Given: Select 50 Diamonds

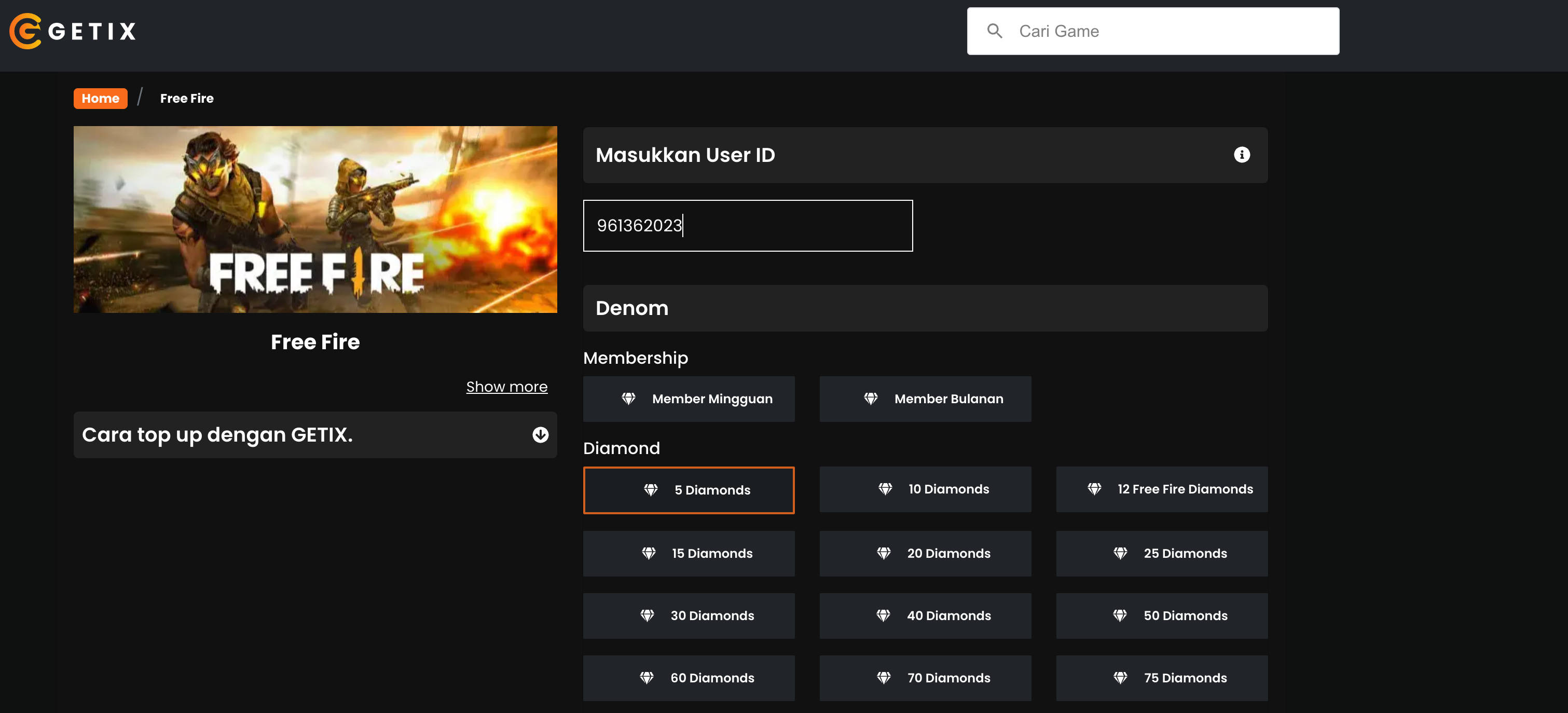Looking at the screenshot, I should point(1161,615).
